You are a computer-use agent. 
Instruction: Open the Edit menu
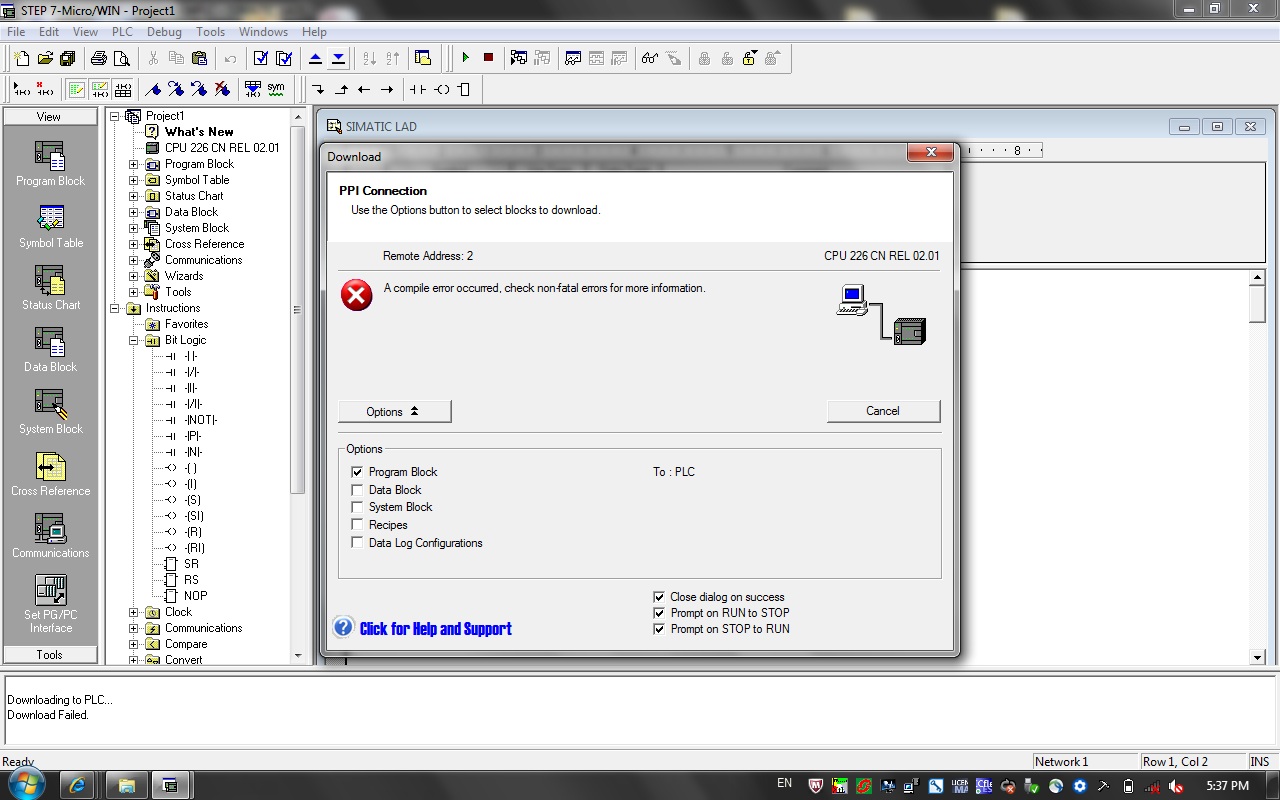pyautogui.click(x=49, y=32)
